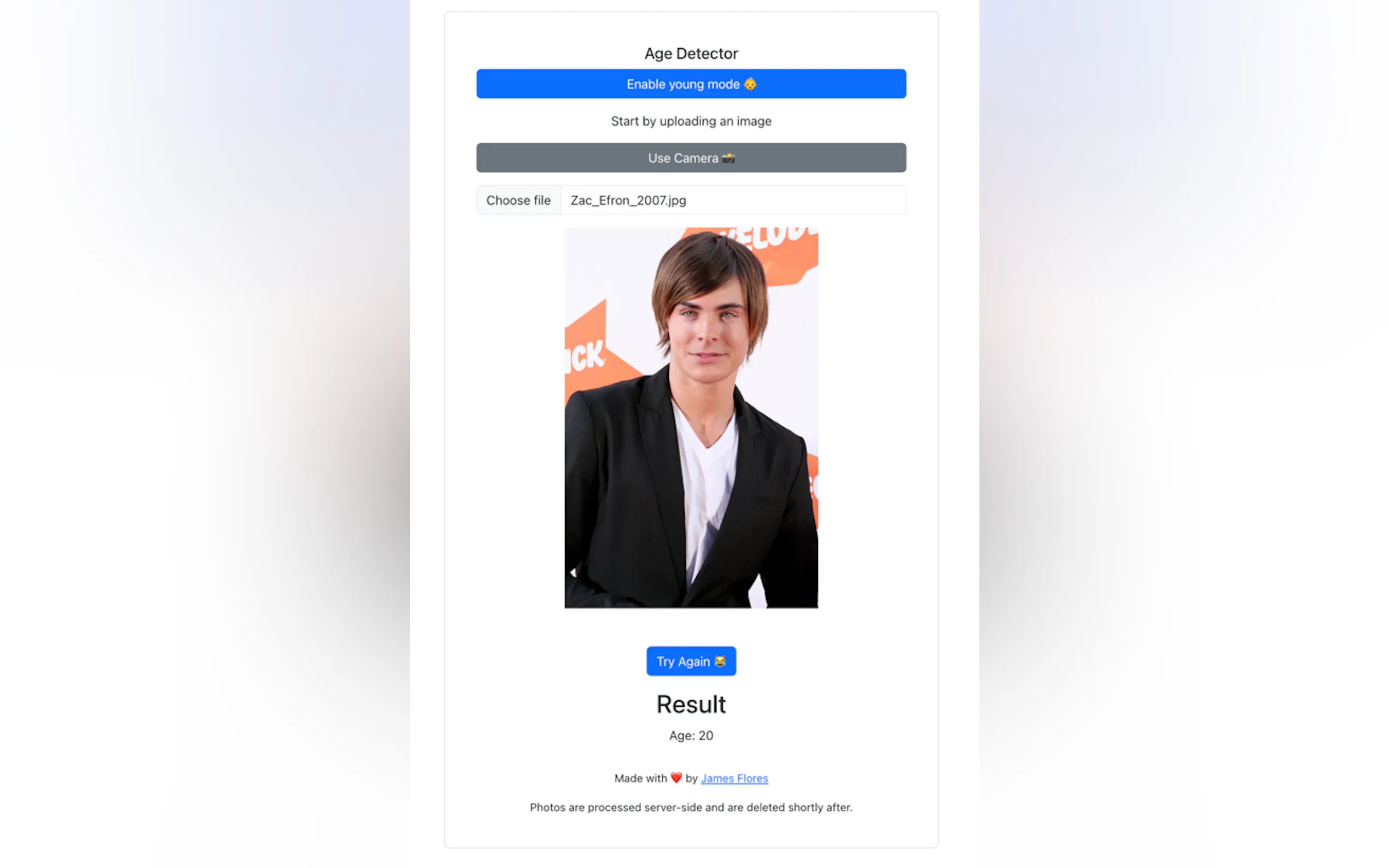Click the Age Detector title
This screenshot has width=1389, height=868.
pyautogui.click(x=691, y=54)
